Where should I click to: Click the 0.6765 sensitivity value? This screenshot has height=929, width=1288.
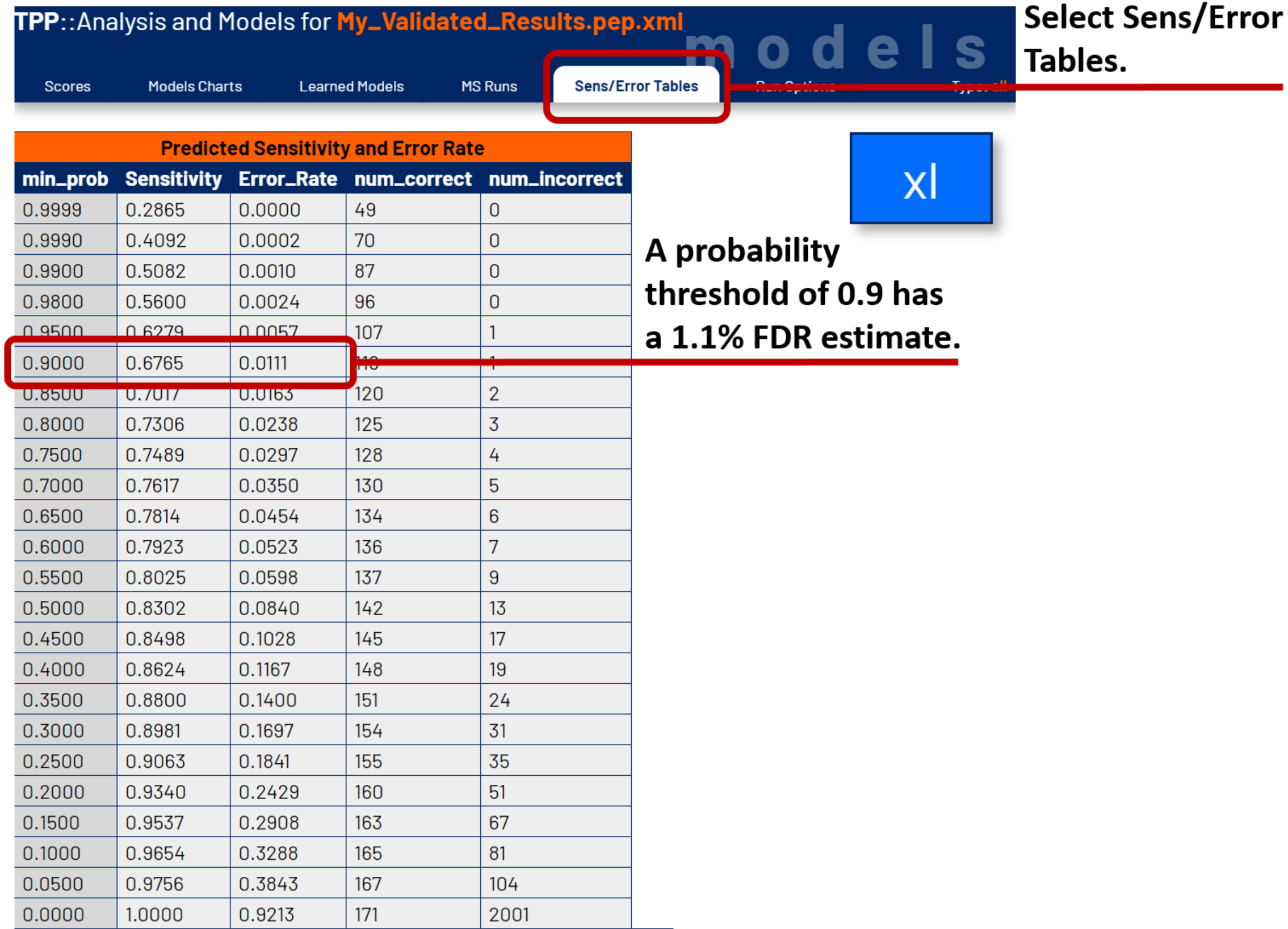pyautogui.click(x=154, y=363)
